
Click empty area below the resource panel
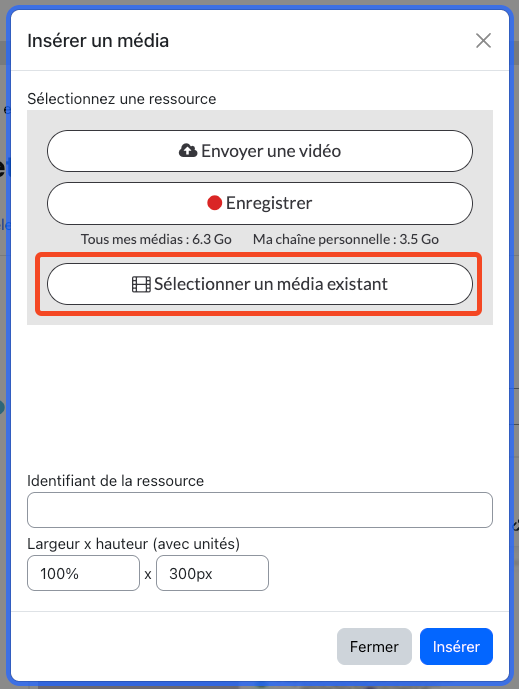click(260, 395)
